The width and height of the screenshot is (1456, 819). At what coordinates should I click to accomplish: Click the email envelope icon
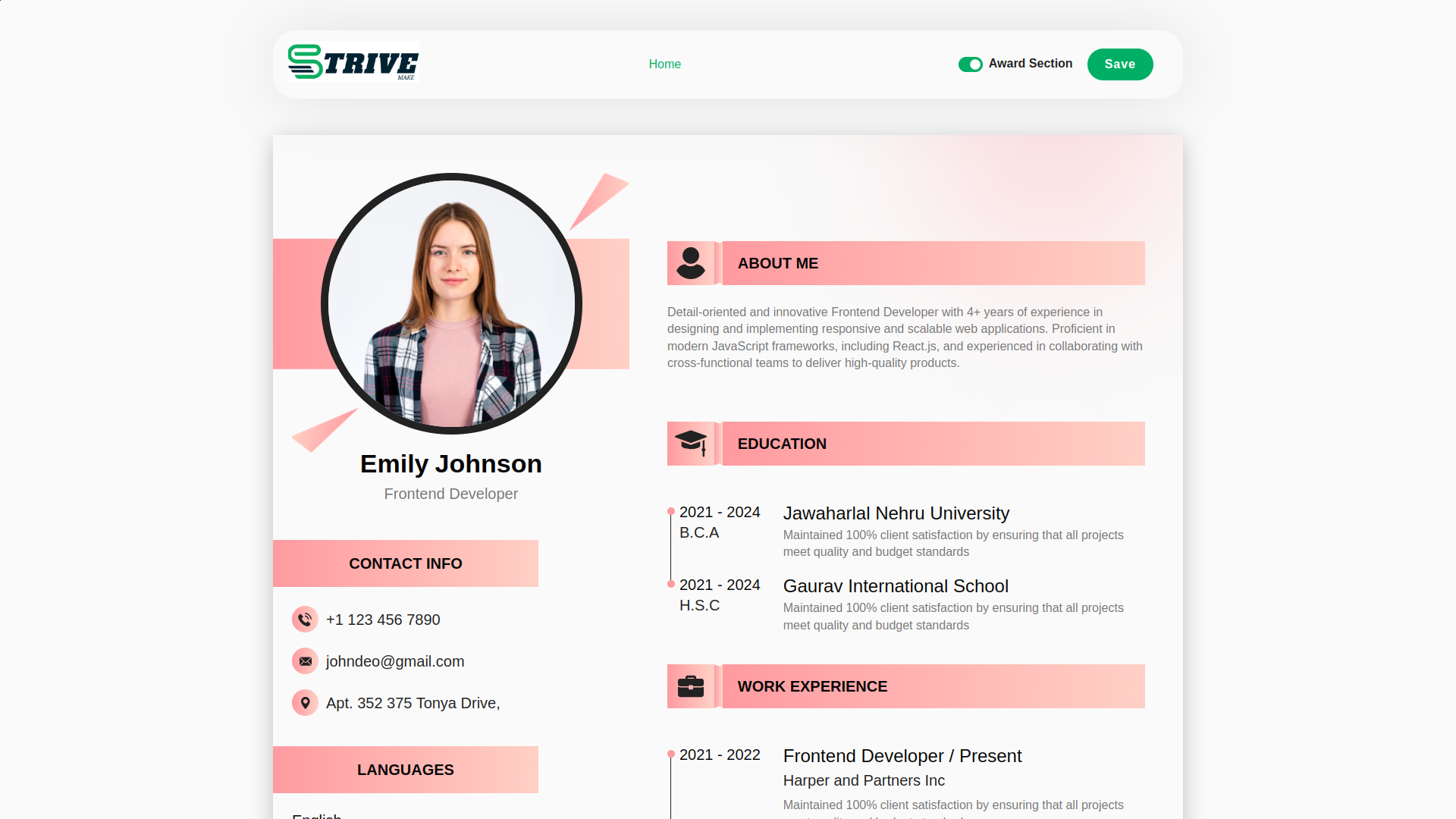pyautogui.click(x=305, y=661)
